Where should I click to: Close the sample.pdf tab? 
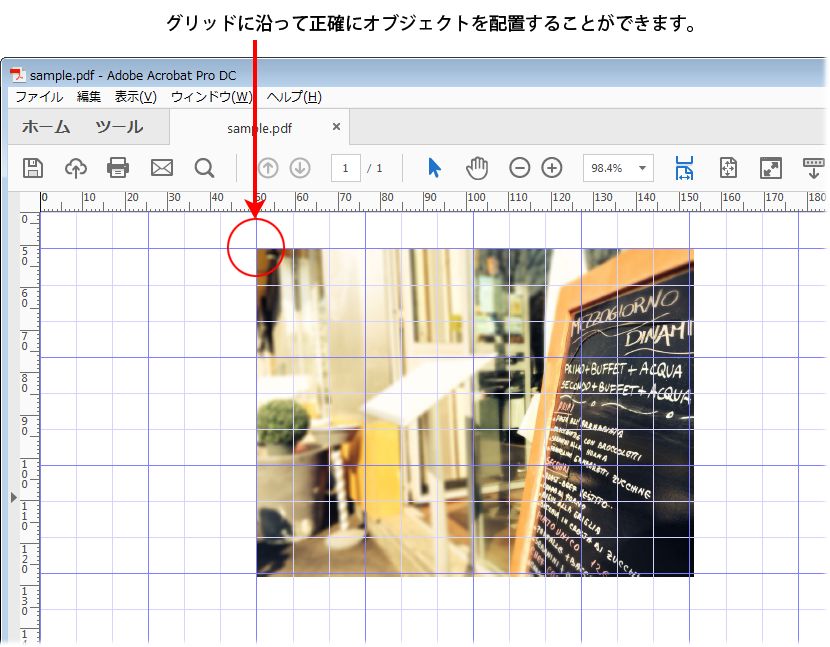pos(336,127)
